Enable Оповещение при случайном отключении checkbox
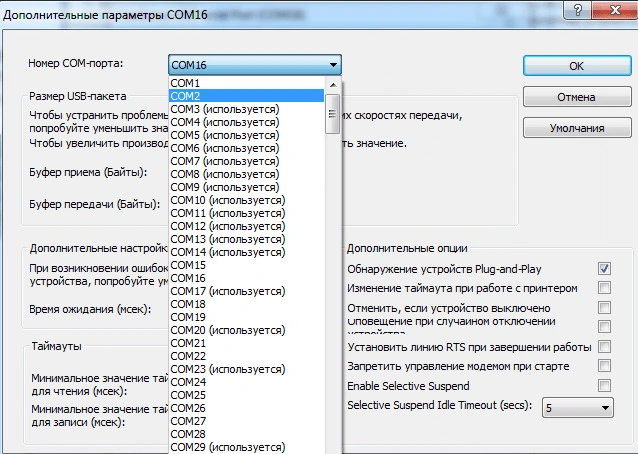This screenshot has width=638, height=454. point(604,326)
